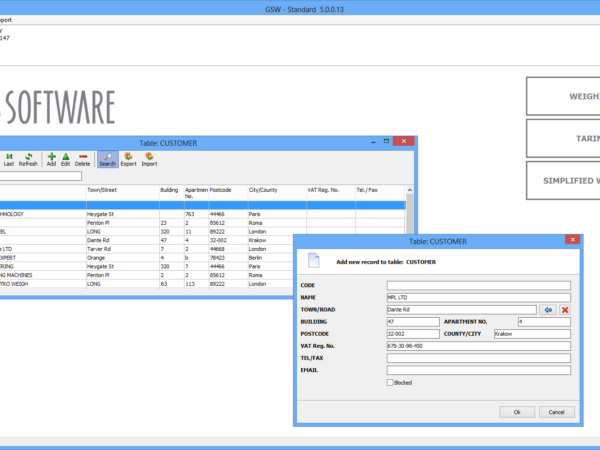Edit the selected customer record
The width and height of the screenshot is (600, 450).
coord(65,159)
